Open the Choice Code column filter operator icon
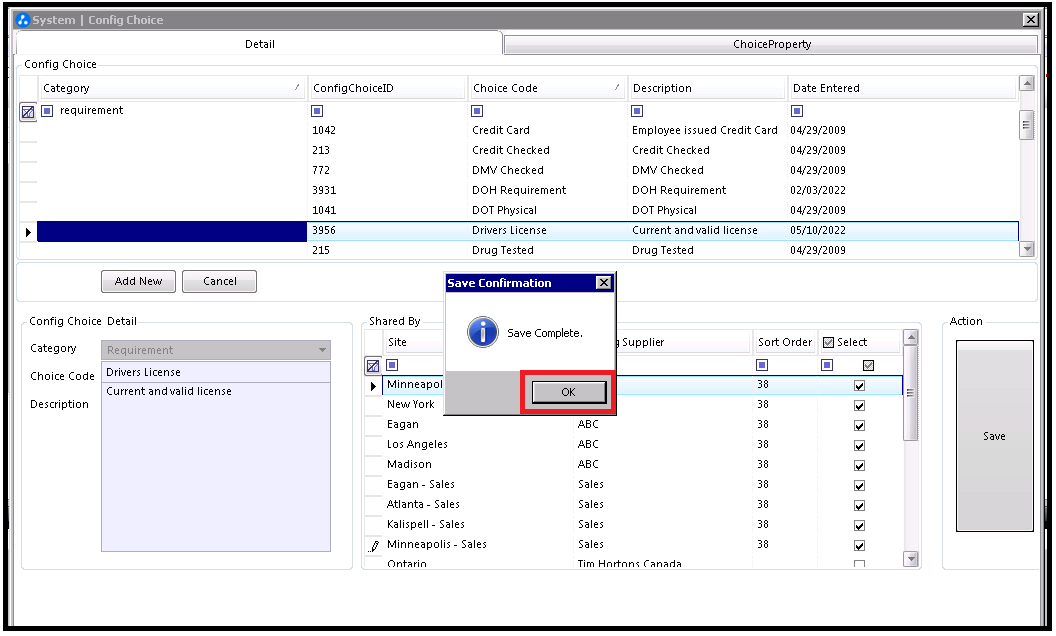1056x636 pixels. tap(477, 110)
